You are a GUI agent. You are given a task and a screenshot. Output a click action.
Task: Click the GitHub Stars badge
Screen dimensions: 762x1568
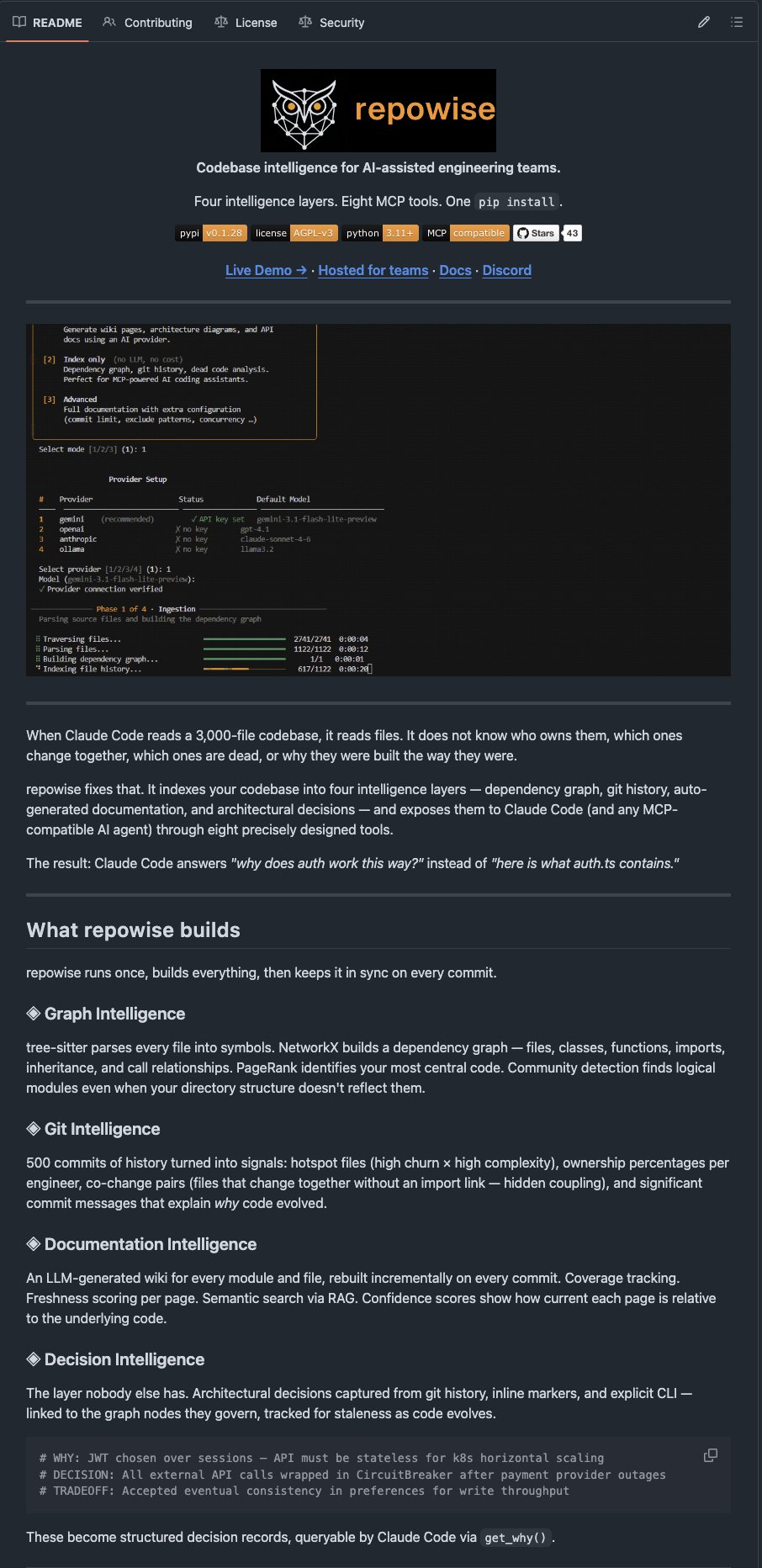pyautogui.click(x=548, y=233)
